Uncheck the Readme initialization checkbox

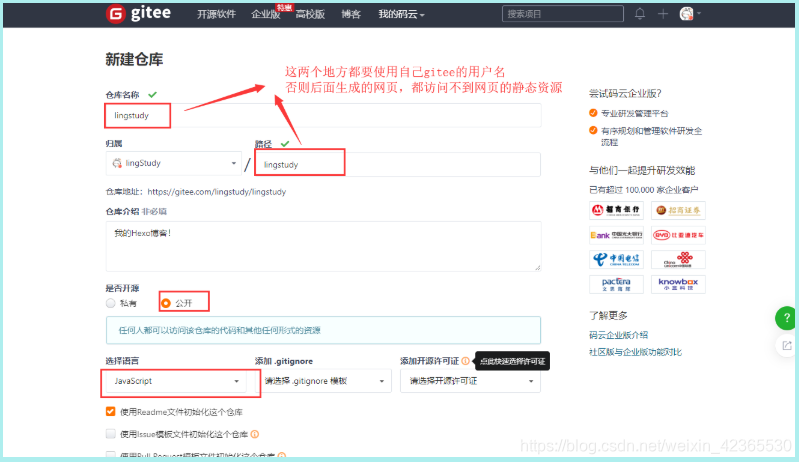(111, 412)
